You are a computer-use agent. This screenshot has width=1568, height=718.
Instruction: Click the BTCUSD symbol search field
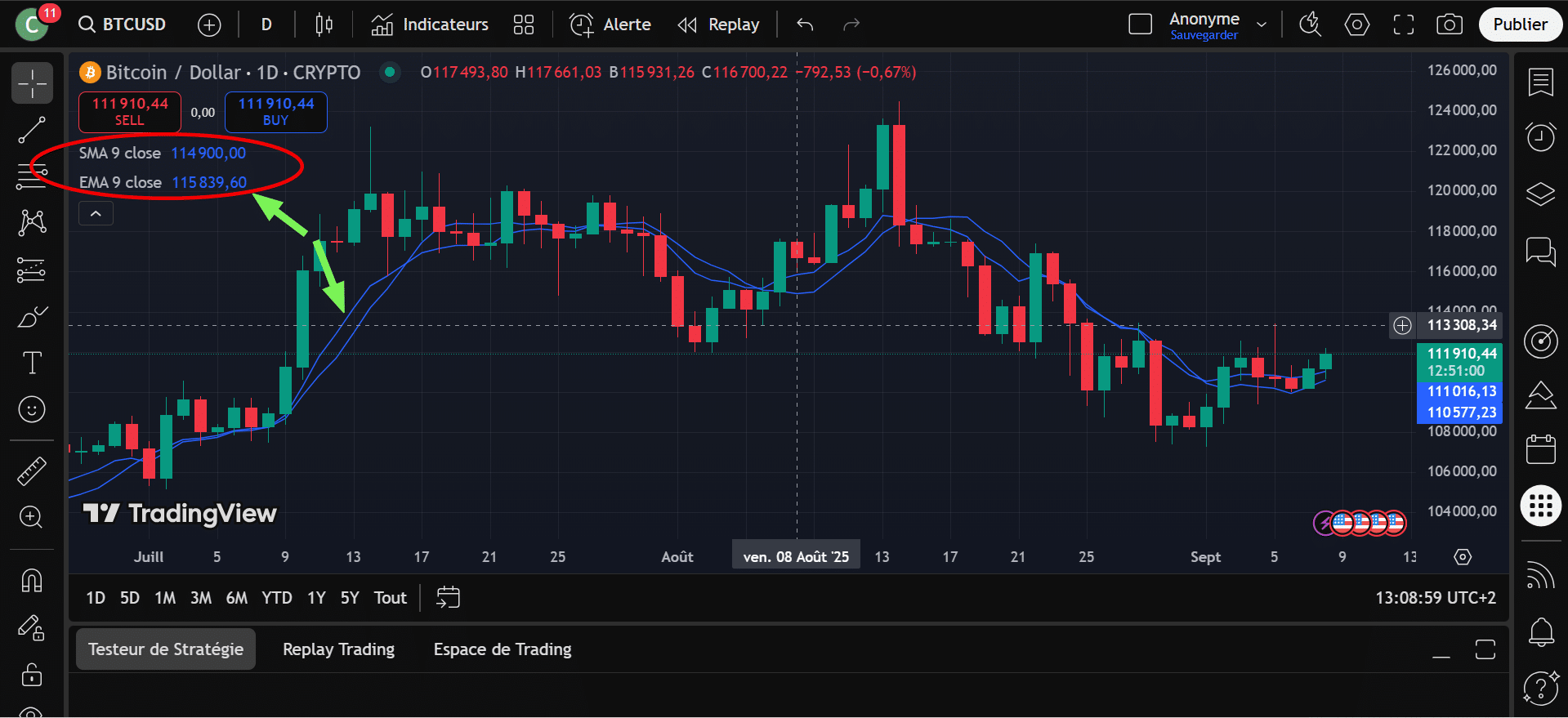[123, 25]
